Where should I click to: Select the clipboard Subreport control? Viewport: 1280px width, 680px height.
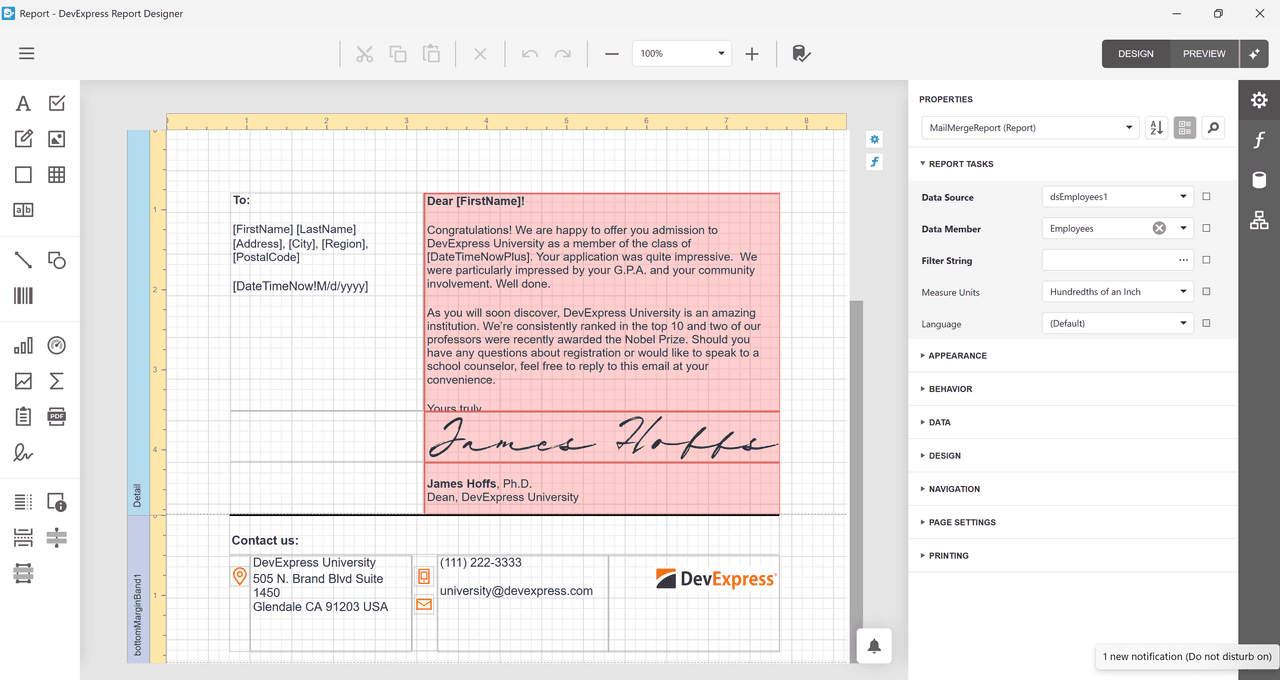tap(23, 417)
